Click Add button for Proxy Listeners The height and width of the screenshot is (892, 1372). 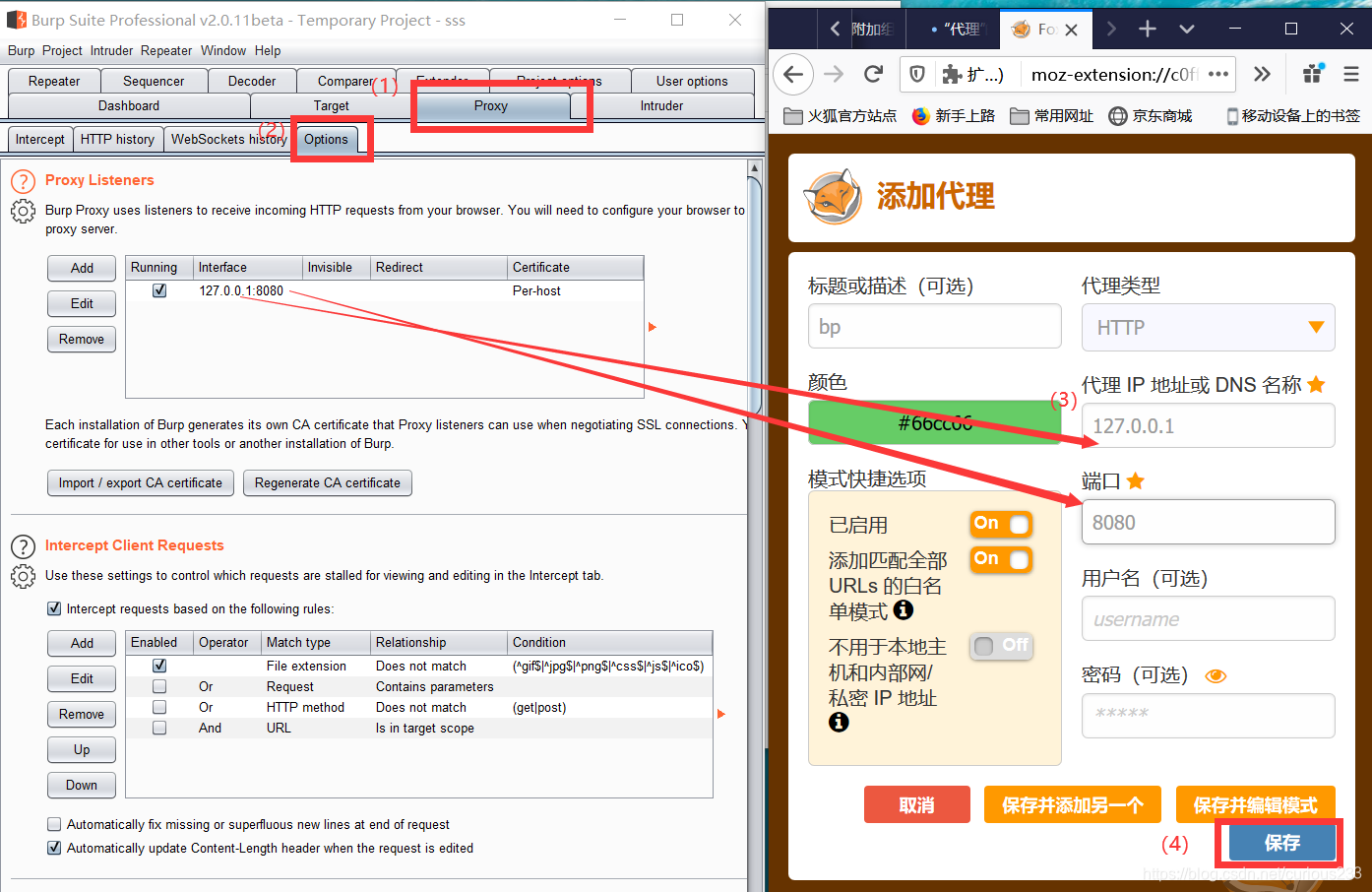tap(82, 268)
